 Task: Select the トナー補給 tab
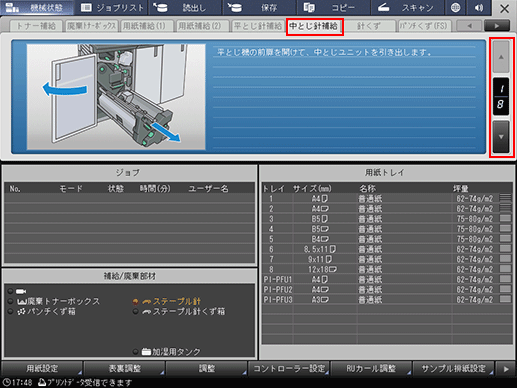[x=36, y=26]
